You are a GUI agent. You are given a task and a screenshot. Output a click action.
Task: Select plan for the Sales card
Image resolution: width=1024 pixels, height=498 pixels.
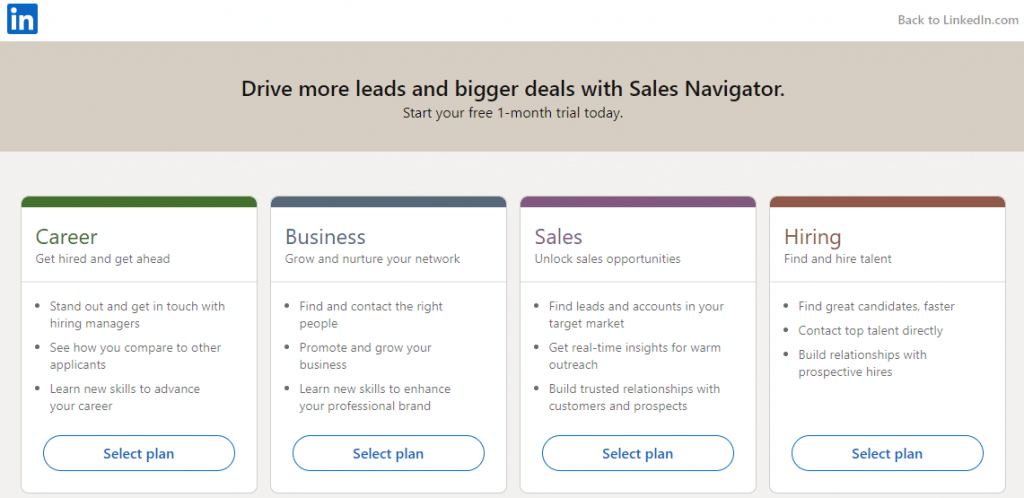tap(637, 453)
